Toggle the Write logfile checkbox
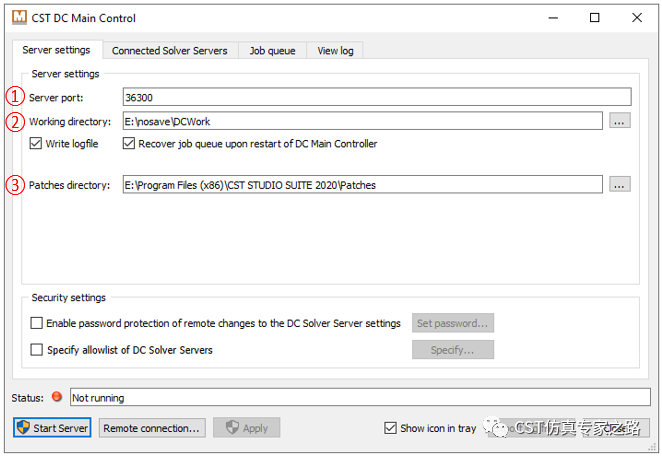This screenshot has width=662, height=457. [36, 144]
